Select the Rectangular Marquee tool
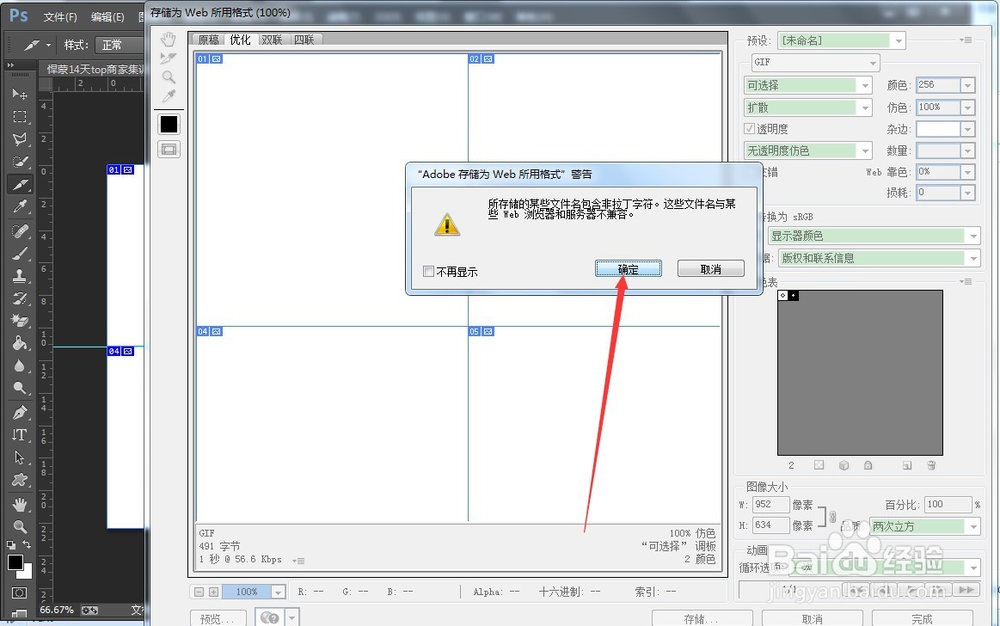The height and width of the screenshot is (626, 1000). [x=20, y=117]
